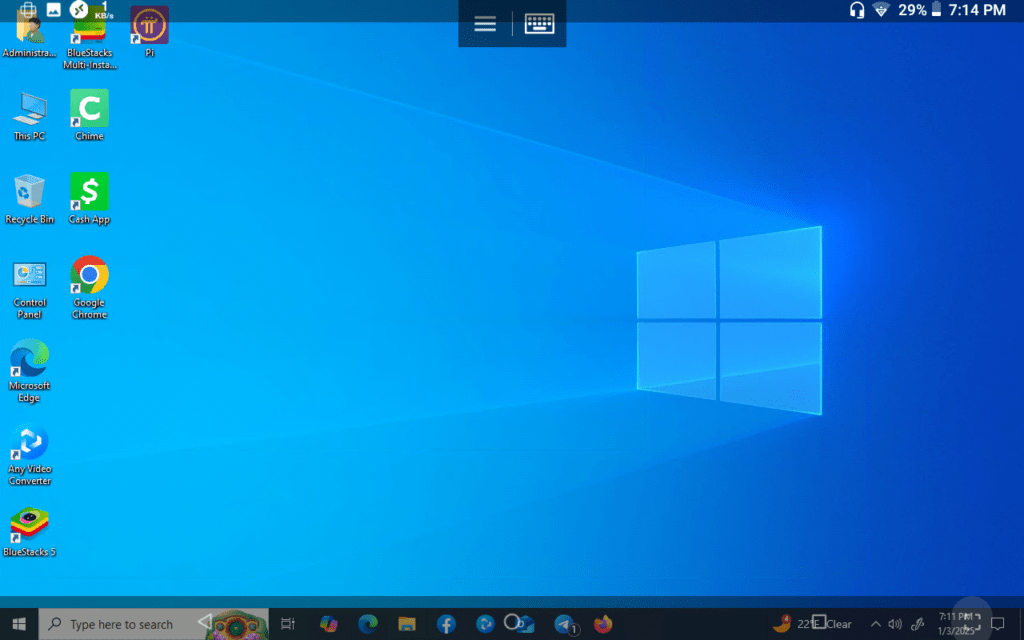
Task: Launch the Cash App shortcut
Action: pyautogui.click(x=89, y=199)
